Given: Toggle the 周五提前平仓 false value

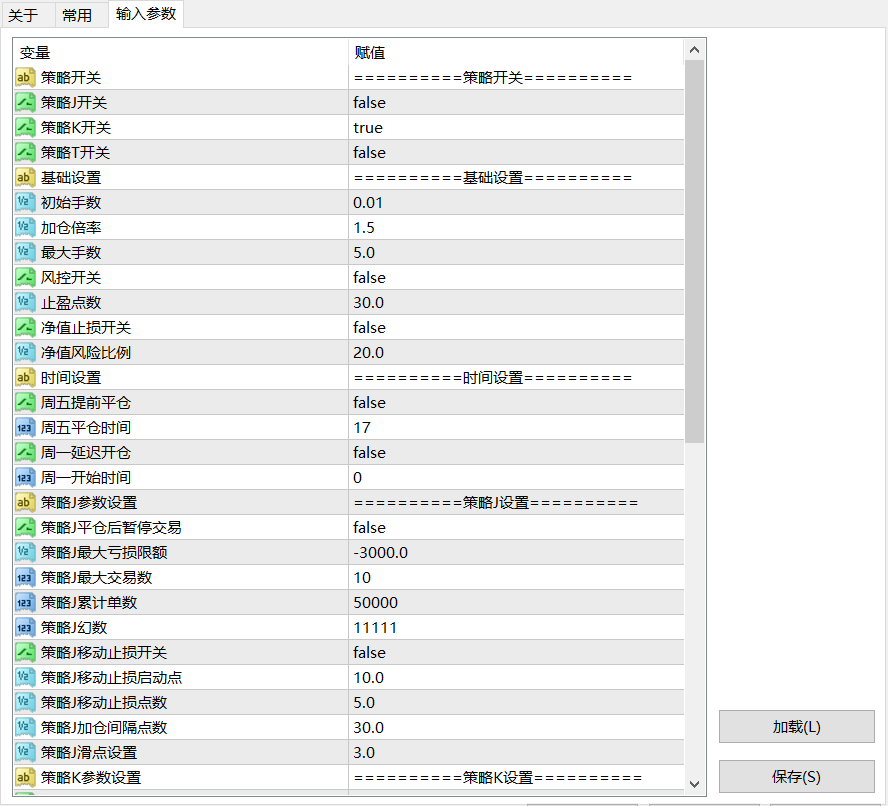Looking at the screenshot, I should pos(369,403).
